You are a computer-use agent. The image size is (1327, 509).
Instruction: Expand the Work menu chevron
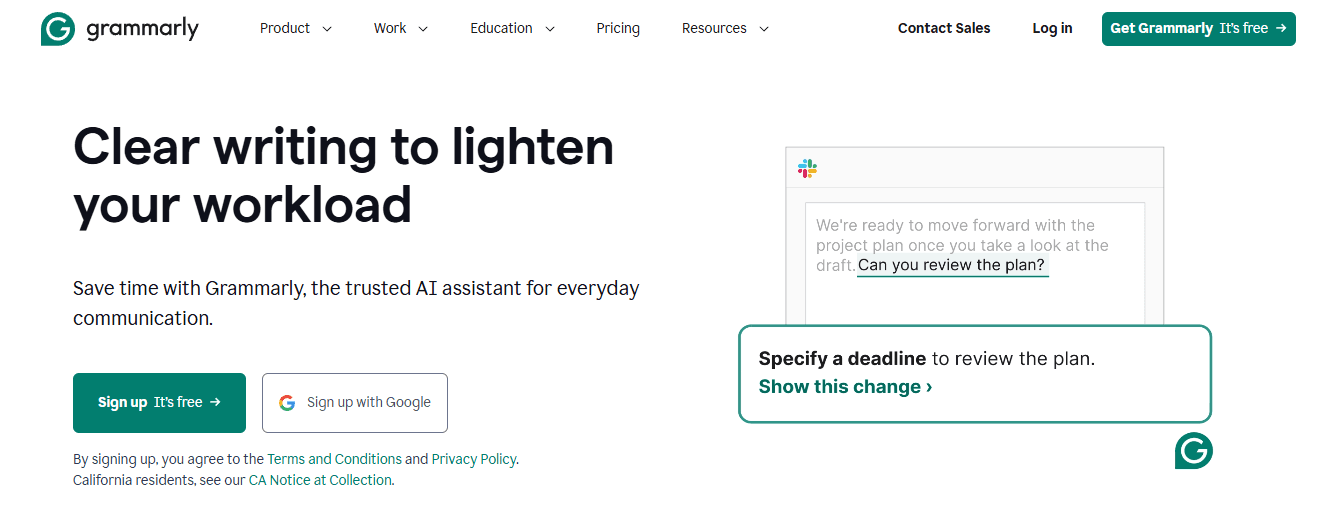click(423, 29)
